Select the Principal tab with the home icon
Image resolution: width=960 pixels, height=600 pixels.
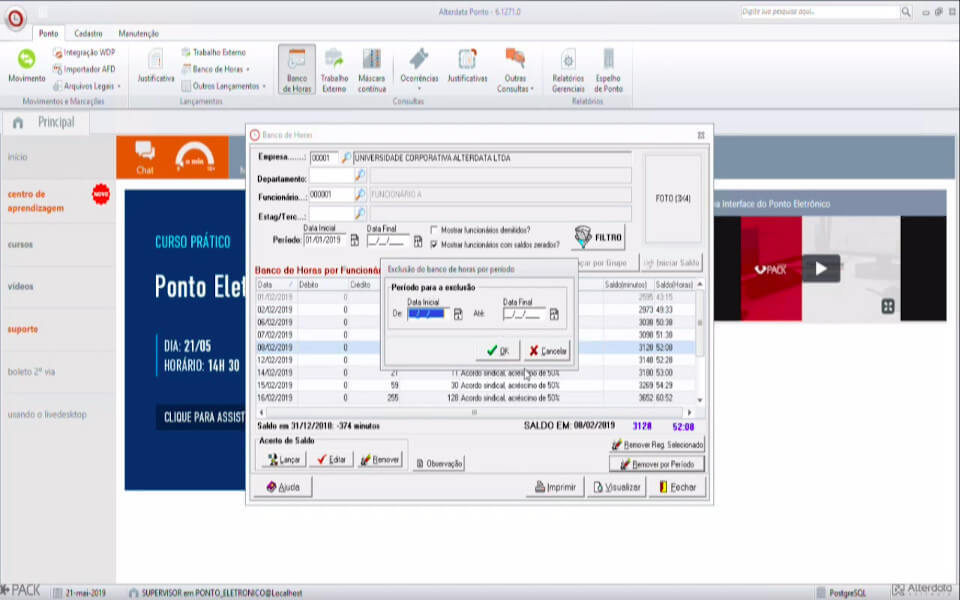pos(45,122)
